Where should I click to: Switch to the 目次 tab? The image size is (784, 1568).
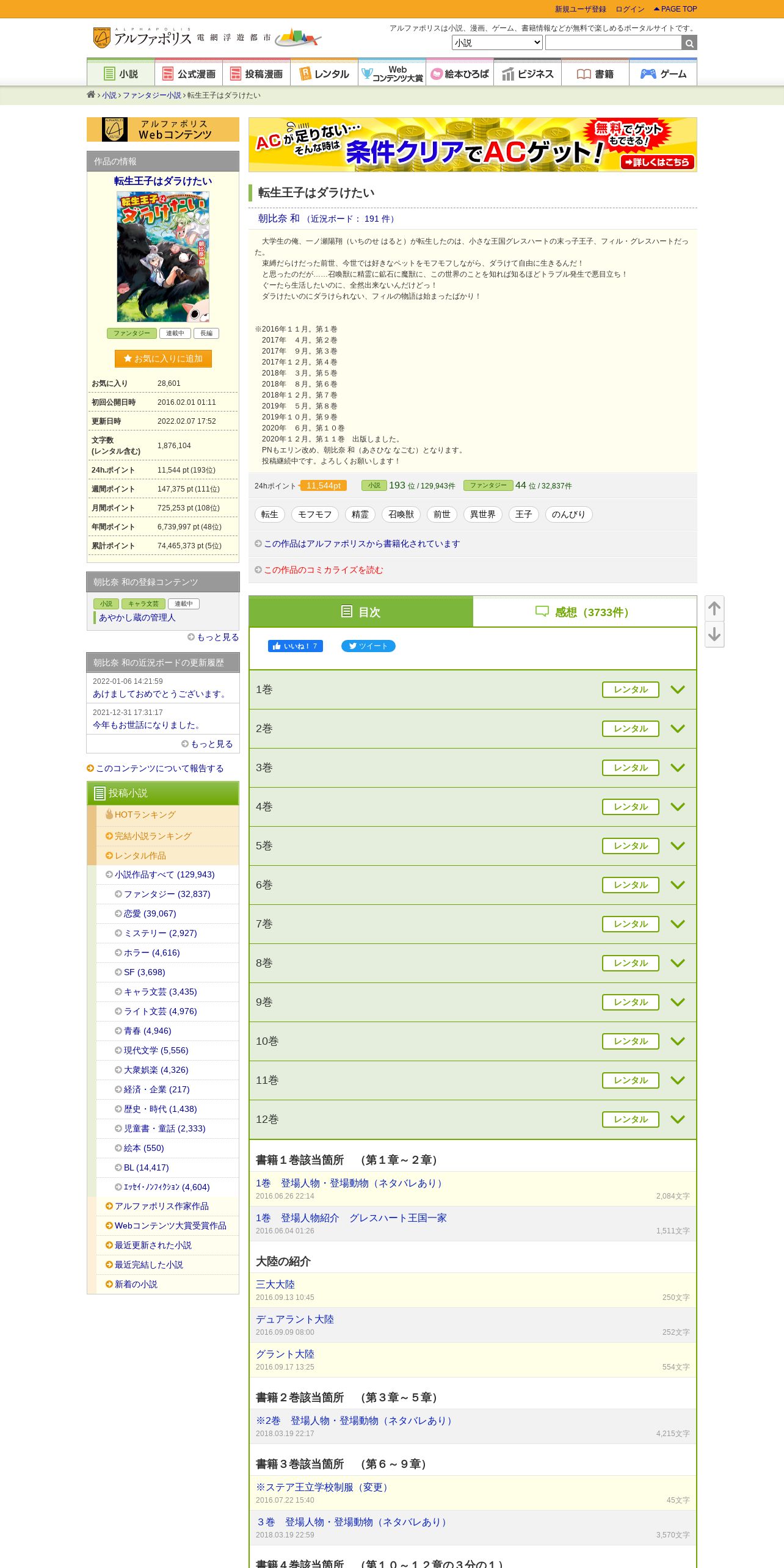pos(361,611)
